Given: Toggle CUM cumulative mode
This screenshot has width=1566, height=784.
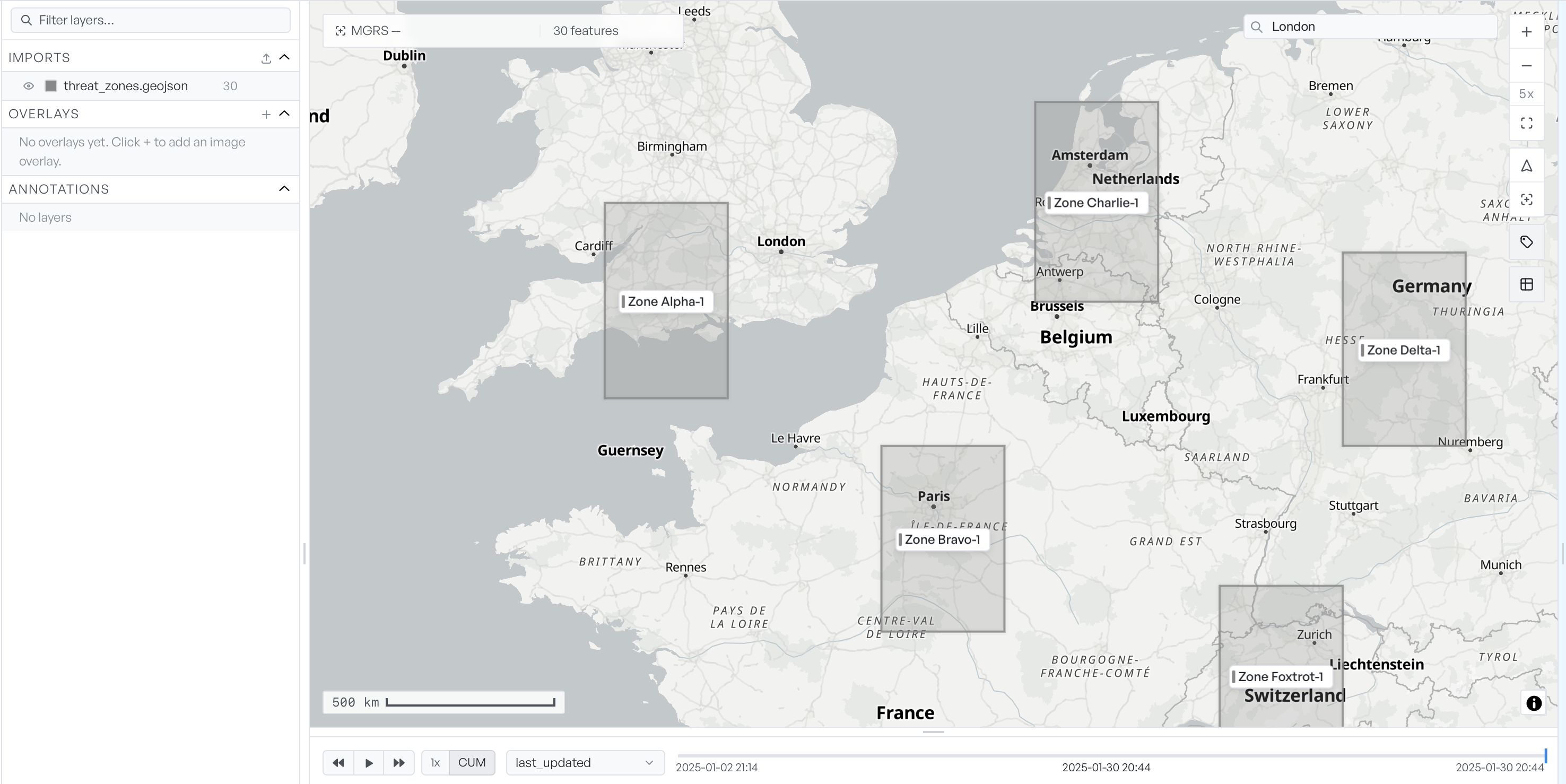Looking at the screenshot, I should (x=472, y=763).
